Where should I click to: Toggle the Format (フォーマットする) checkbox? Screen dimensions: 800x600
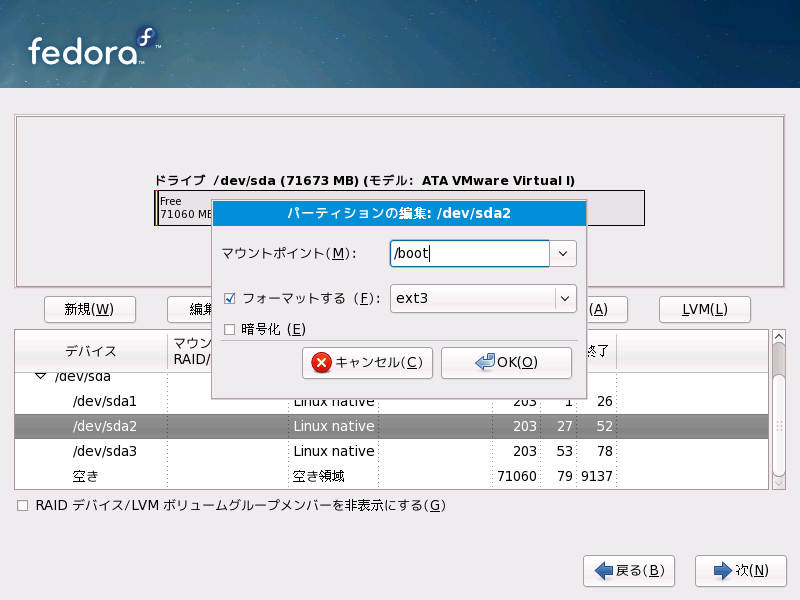(x=230, y=298)
